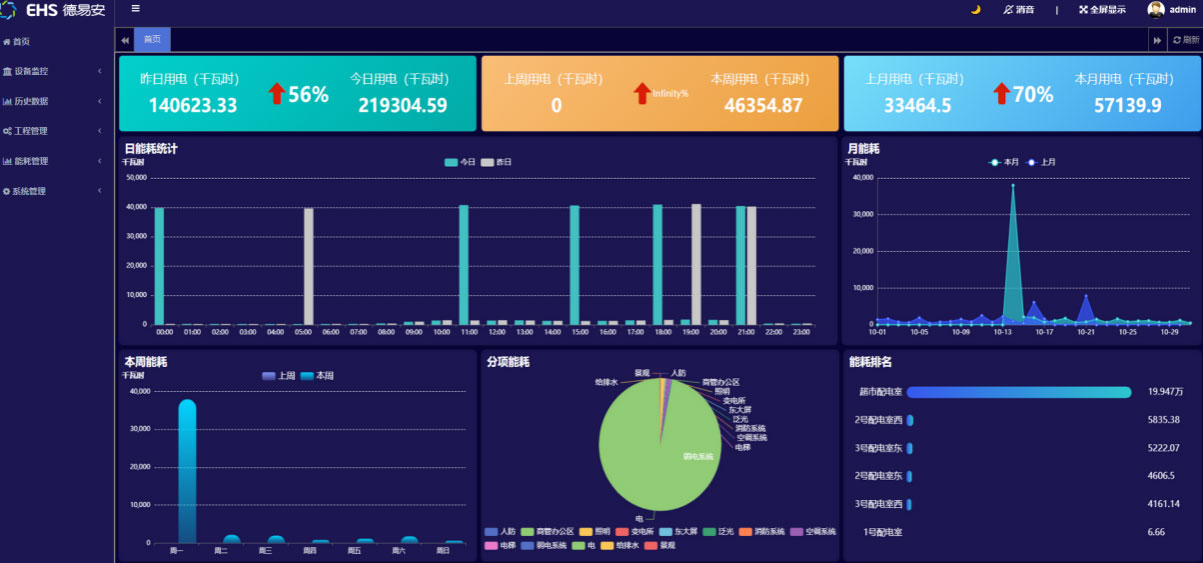Click the tall 周一 bar in weekly chart

(187, 470)
